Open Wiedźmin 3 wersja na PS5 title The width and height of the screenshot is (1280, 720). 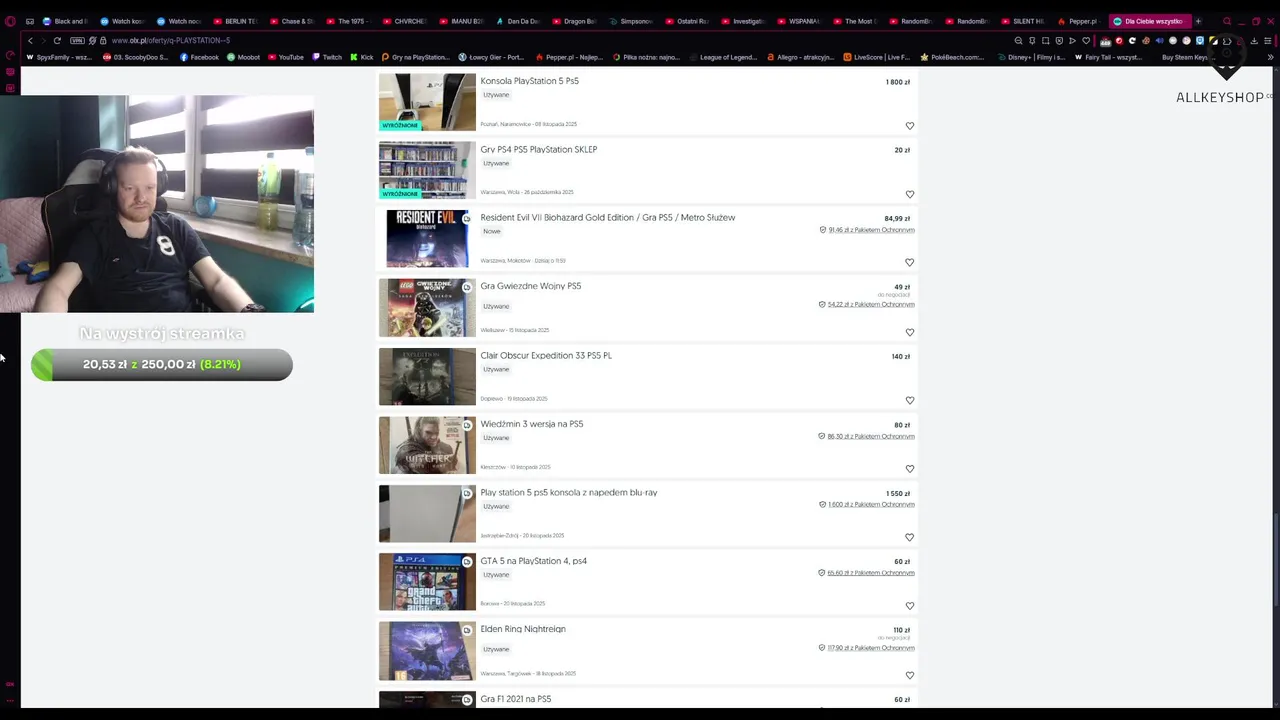point(531,424)
